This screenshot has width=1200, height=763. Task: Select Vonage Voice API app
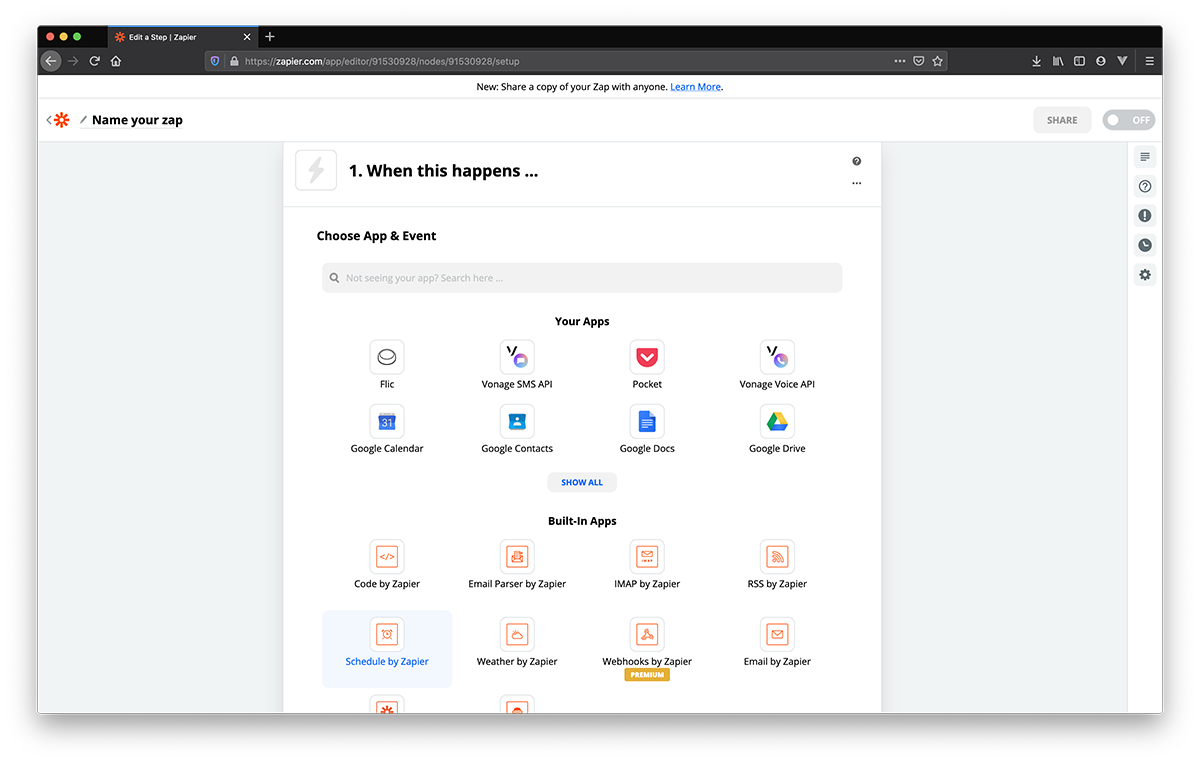[x=777, y=357]
